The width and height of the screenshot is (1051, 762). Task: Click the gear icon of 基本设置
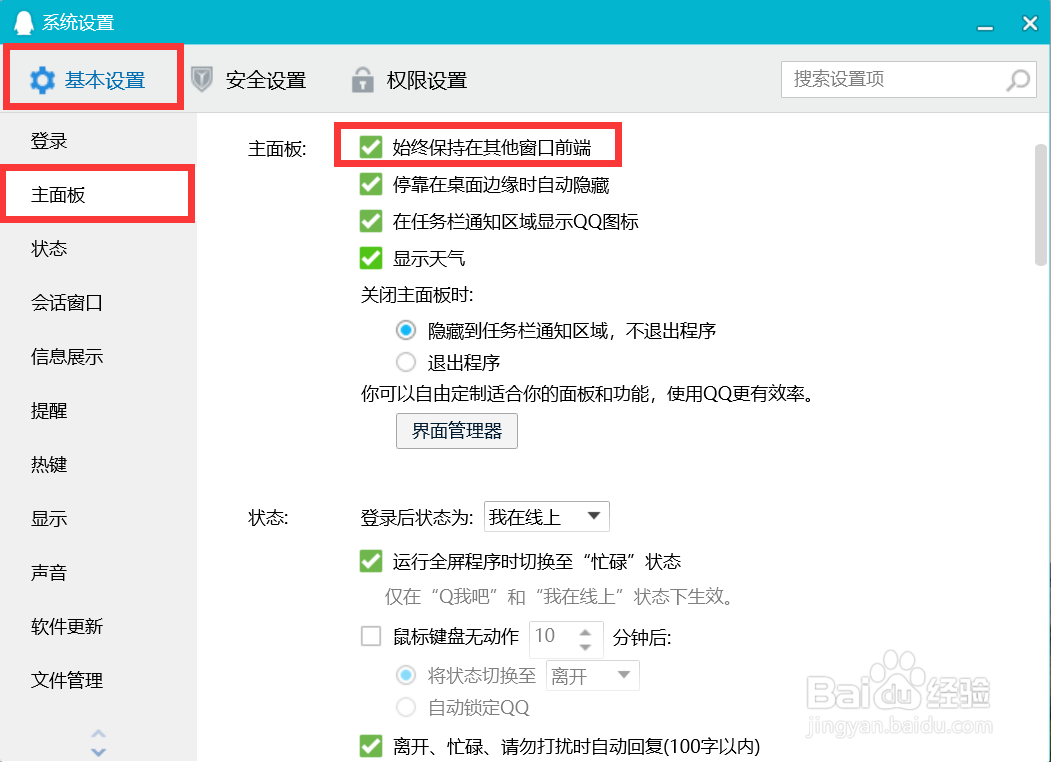[42, 80]
